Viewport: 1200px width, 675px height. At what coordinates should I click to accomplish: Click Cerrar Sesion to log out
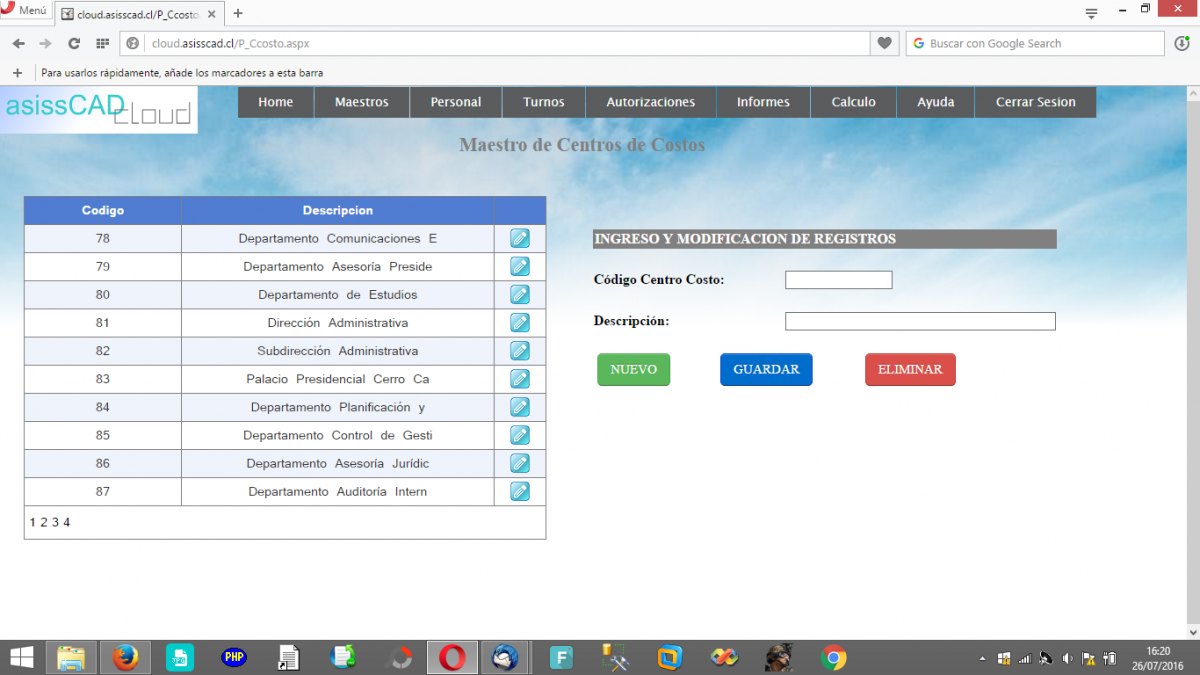point(1036,102)
